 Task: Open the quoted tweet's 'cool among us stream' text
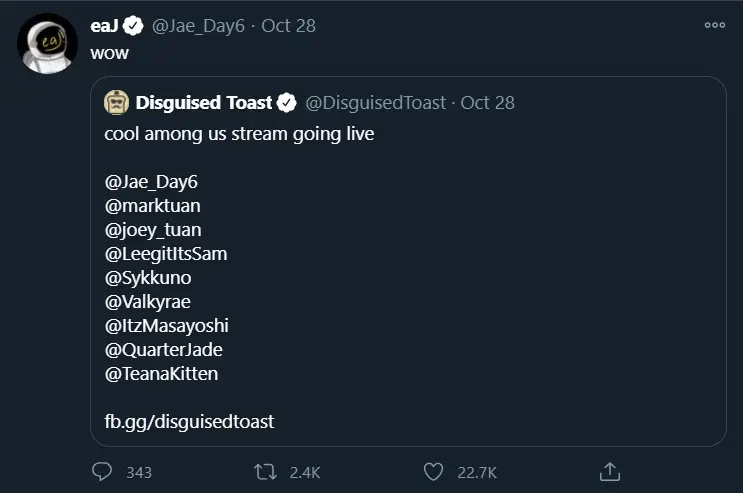pos(239,133)
